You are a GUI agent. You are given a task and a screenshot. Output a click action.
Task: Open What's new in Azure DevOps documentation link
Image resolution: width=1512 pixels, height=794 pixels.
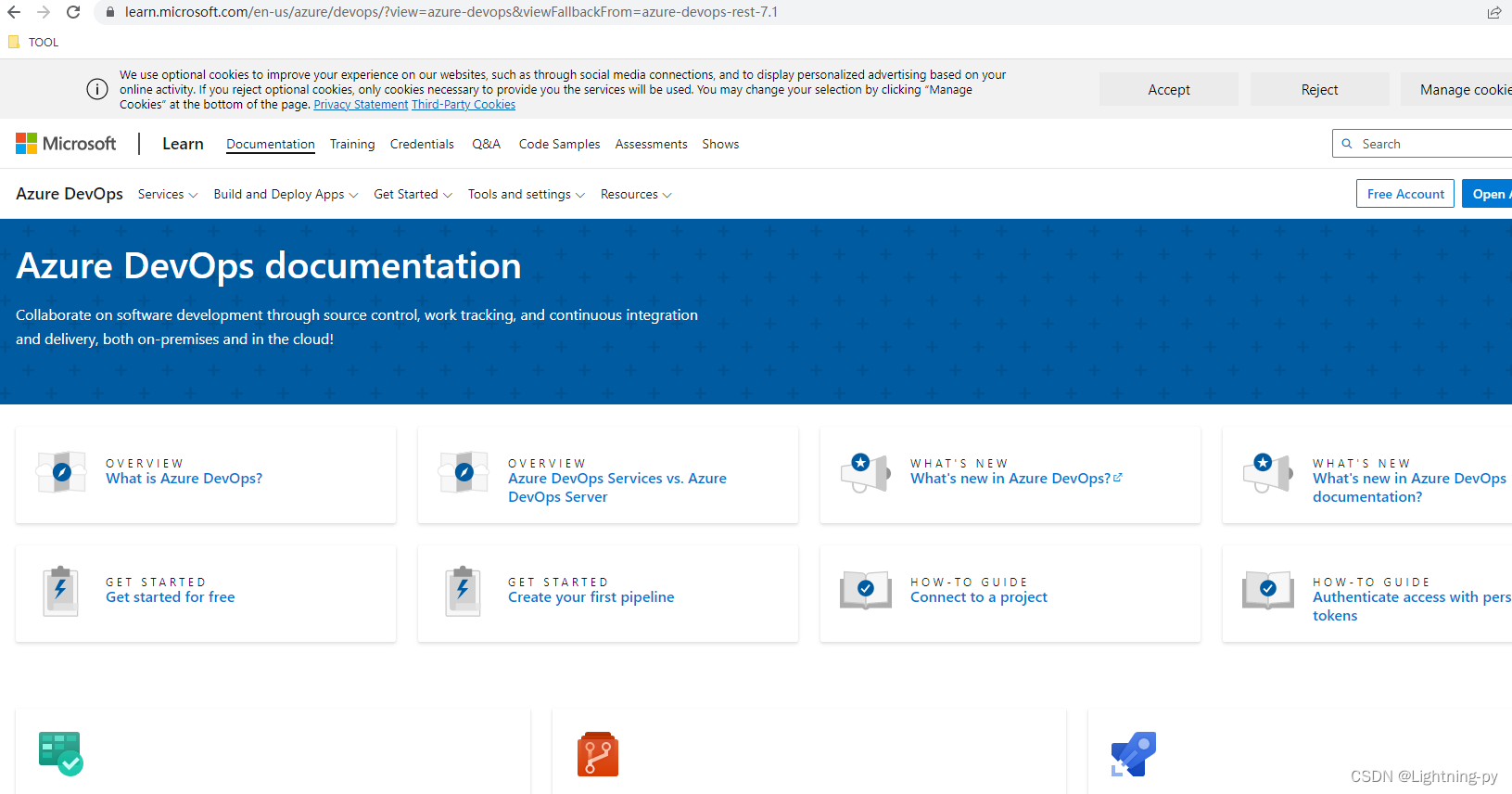1409,488
